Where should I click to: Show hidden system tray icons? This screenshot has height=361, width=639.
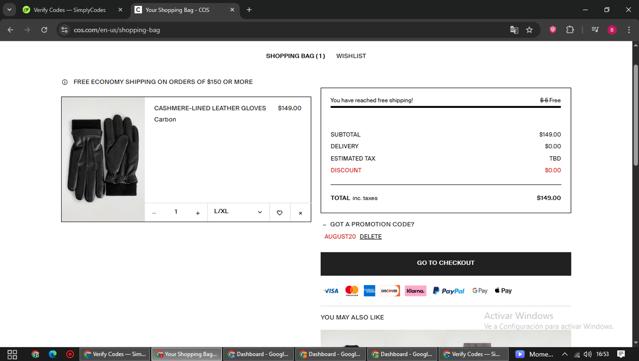tap(564, 354)
